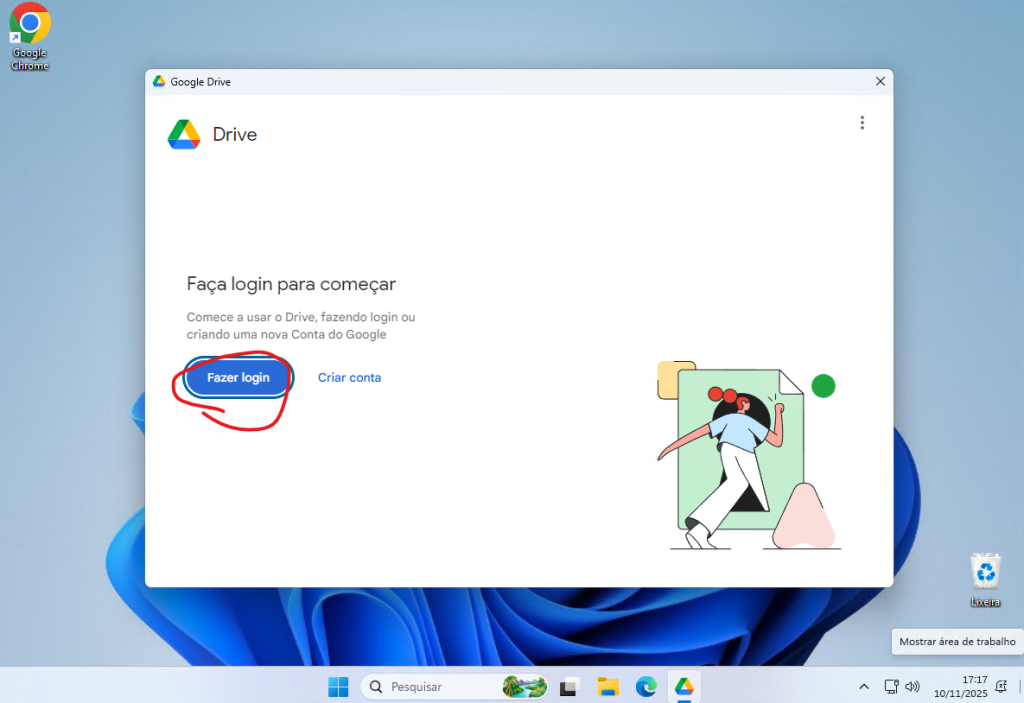Open Microsoft Edge from the taskbar
Image resolution: width=1024 pixels, height=703 pixels.
click(646, 687)
